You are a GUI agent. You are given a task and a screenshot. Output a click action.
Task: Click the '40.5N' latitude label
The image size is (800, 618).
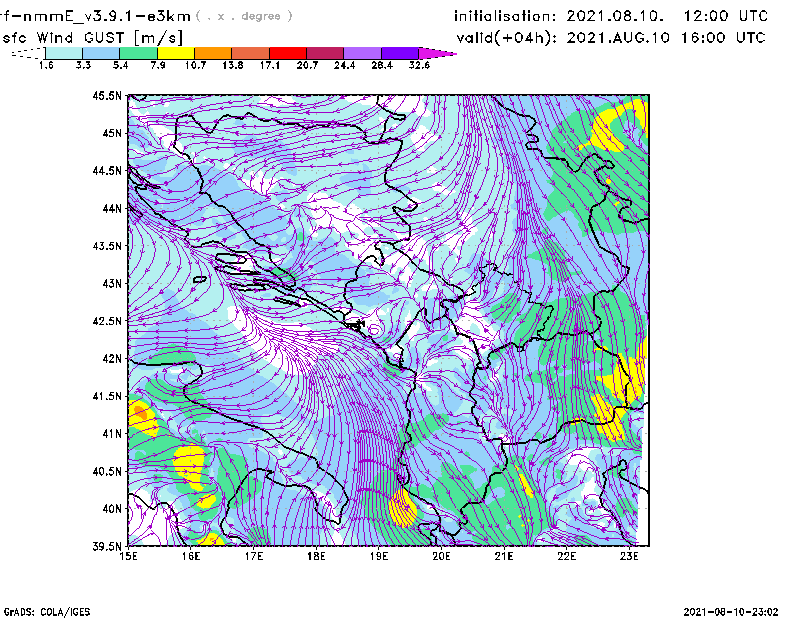pos(107,472)
